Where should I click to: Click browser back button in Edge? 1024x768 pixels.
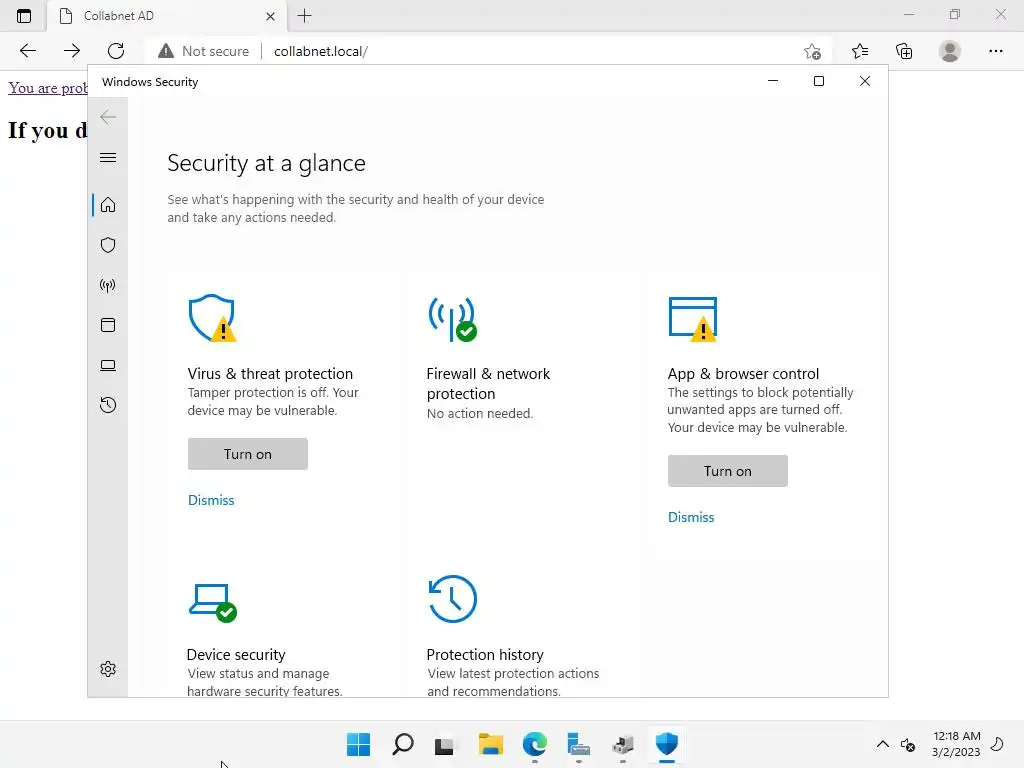(28, 51)
